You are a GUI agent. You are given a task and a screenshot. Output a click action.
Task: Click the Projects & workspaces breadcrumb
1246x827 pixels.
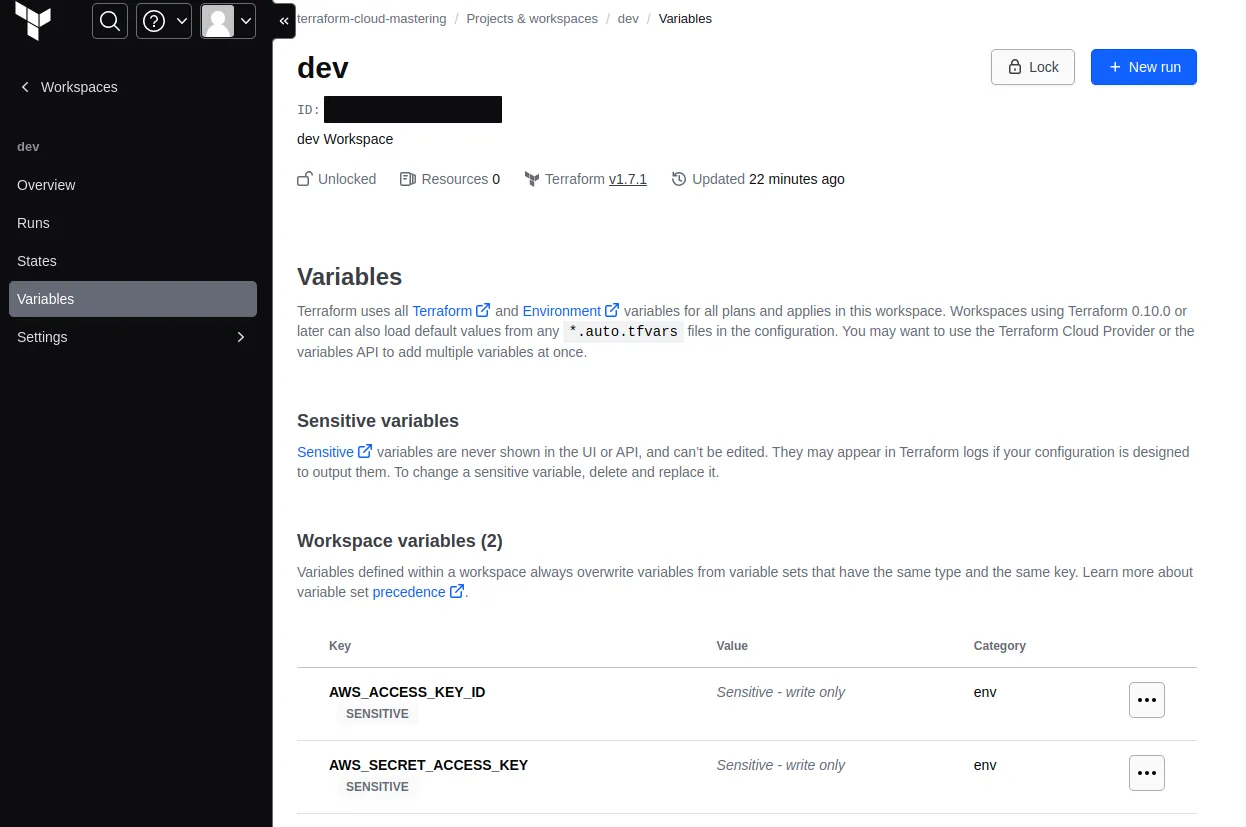point(532,18)
